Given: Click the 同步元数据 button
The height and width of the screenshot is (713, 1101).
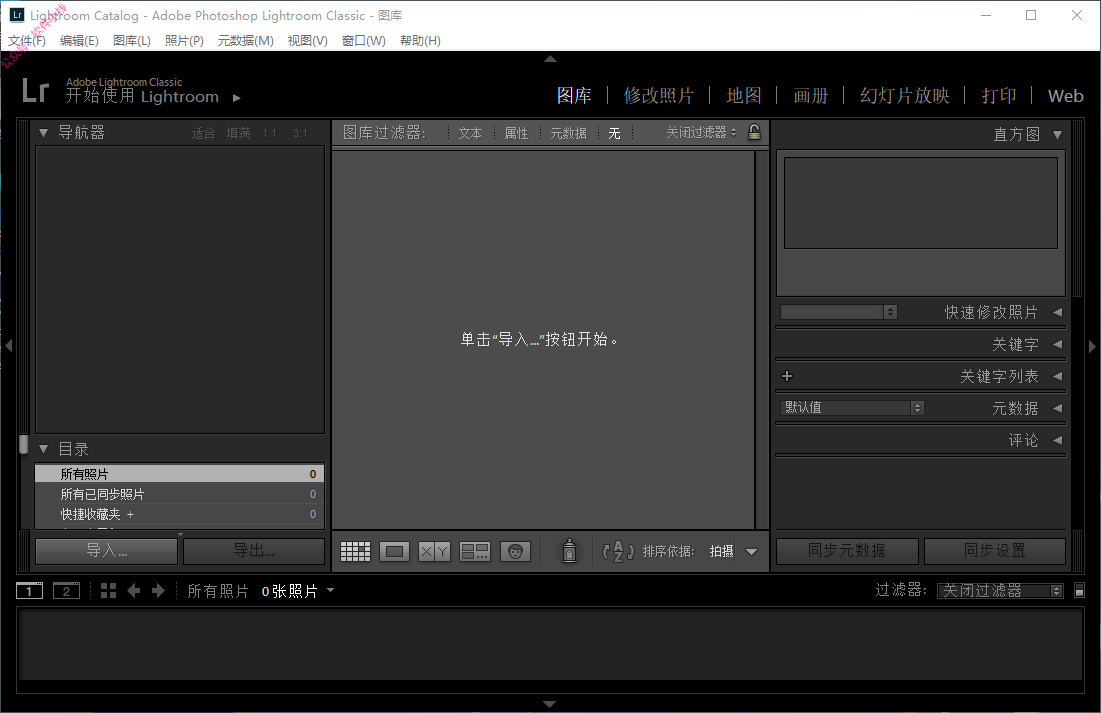Looking at the screenshot, I should 848,551.
